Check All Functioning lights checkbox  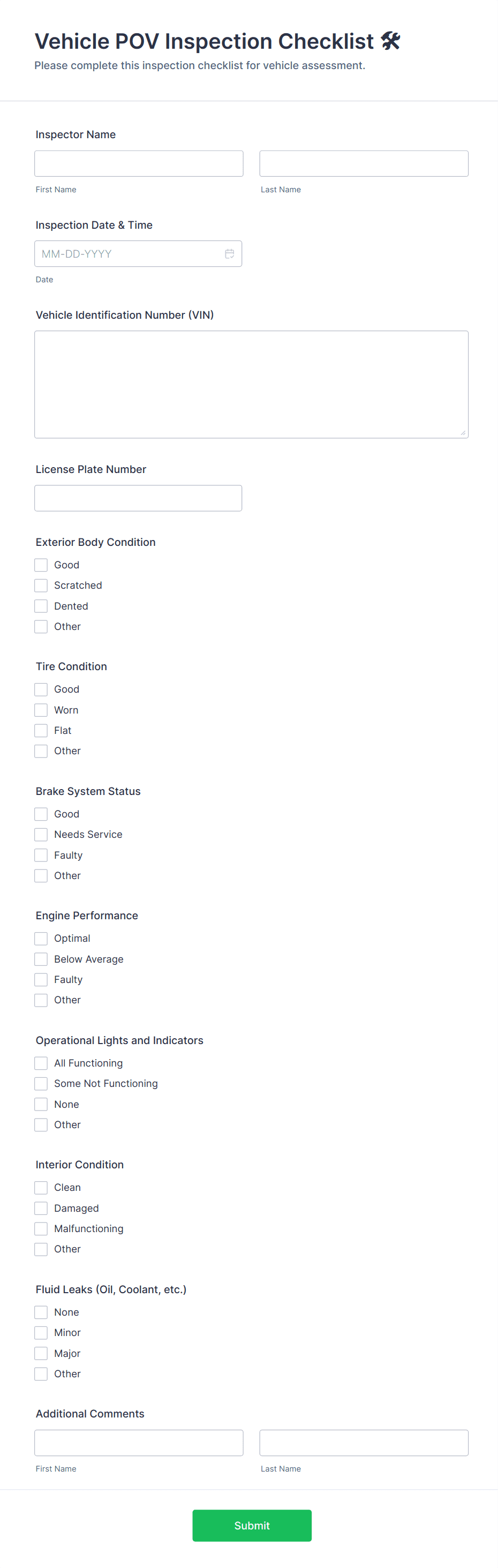[41, 1063]
